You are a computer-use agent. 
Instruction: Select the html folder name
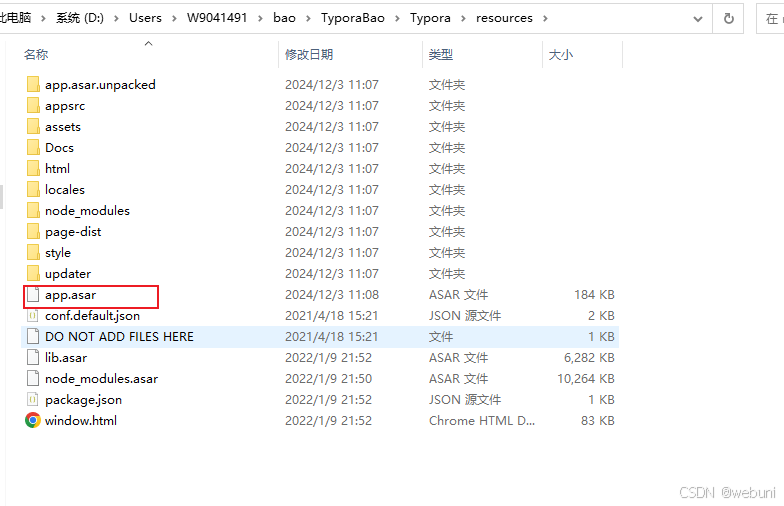[57, 168]
